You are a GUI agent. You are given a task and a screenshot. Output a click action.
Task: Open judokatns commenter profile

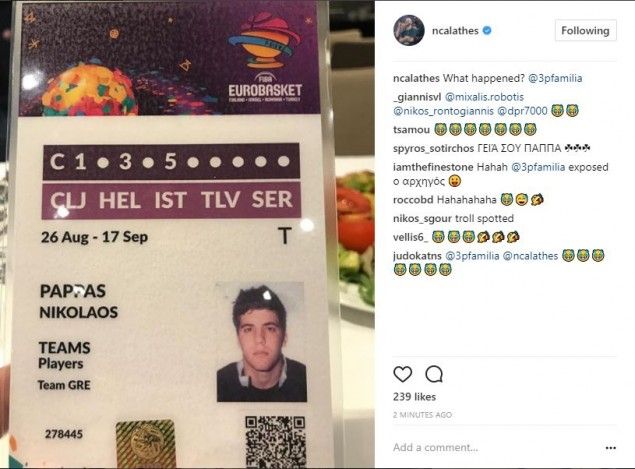[x=417, y=256]
